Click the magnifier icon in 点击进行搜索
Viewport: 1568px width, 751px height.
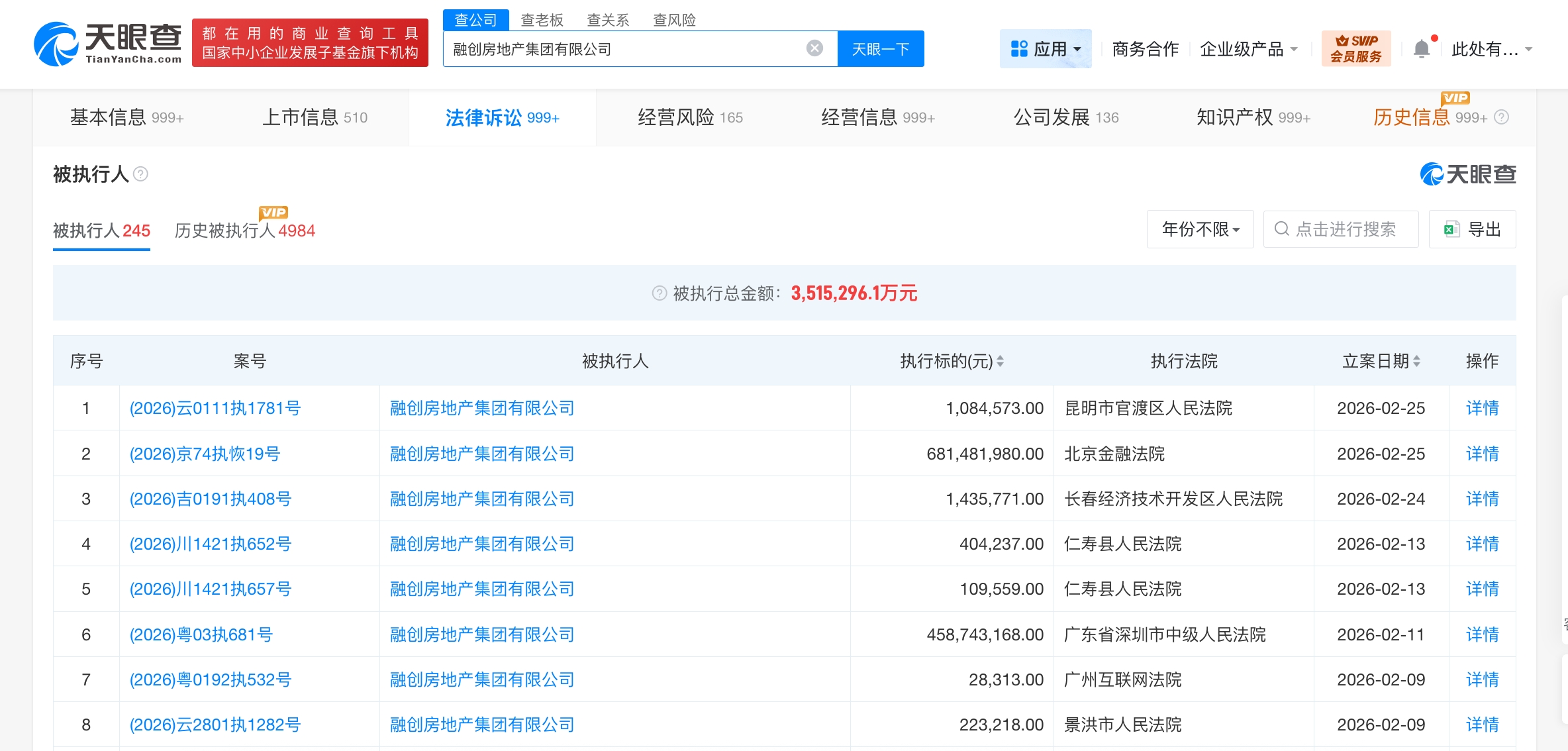pos(1282,228)
